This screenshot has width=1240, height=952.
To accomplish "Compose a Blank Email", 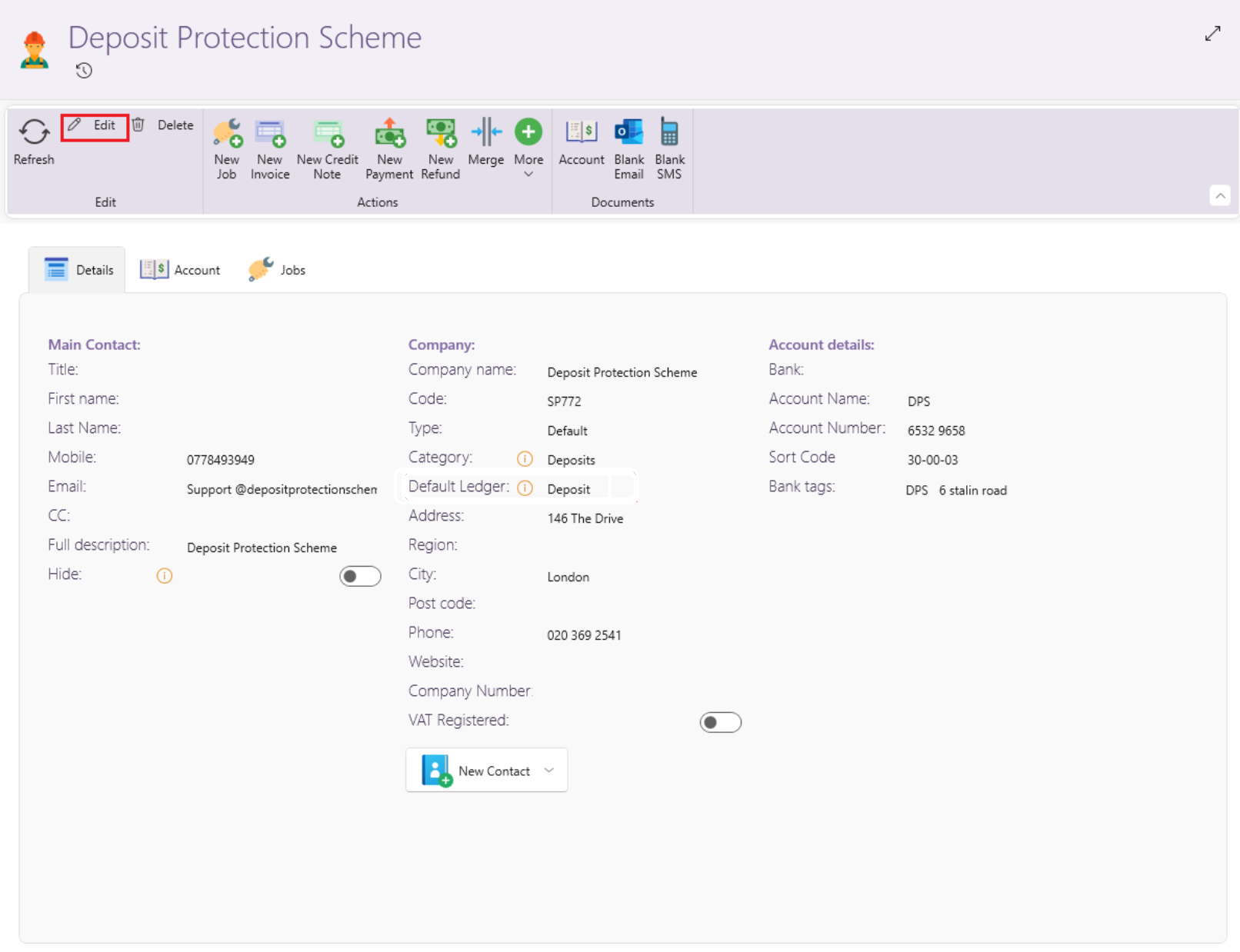I will tap(629, 149).
